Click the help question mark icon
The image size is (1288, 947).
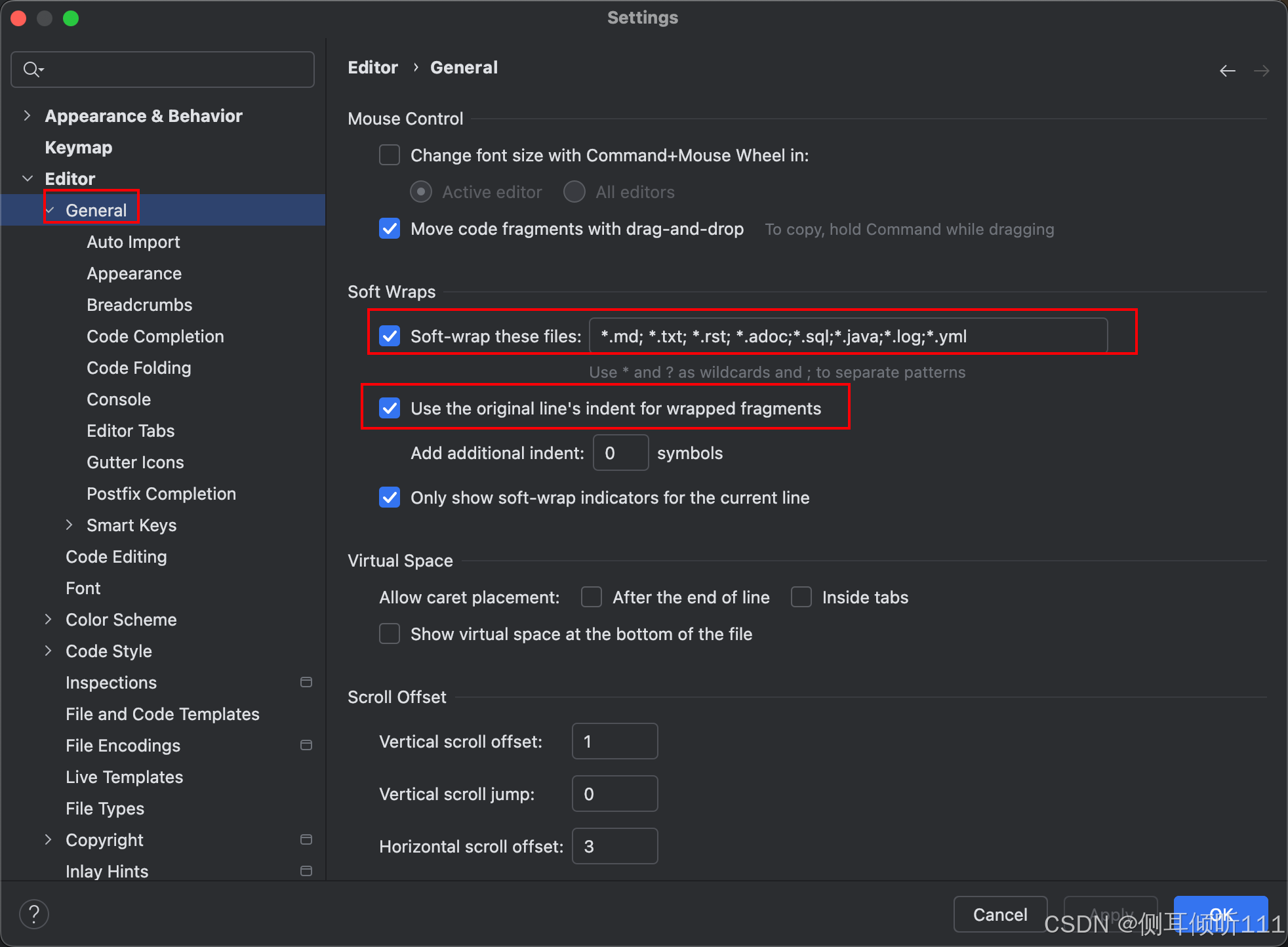click(x=34, y=914)
